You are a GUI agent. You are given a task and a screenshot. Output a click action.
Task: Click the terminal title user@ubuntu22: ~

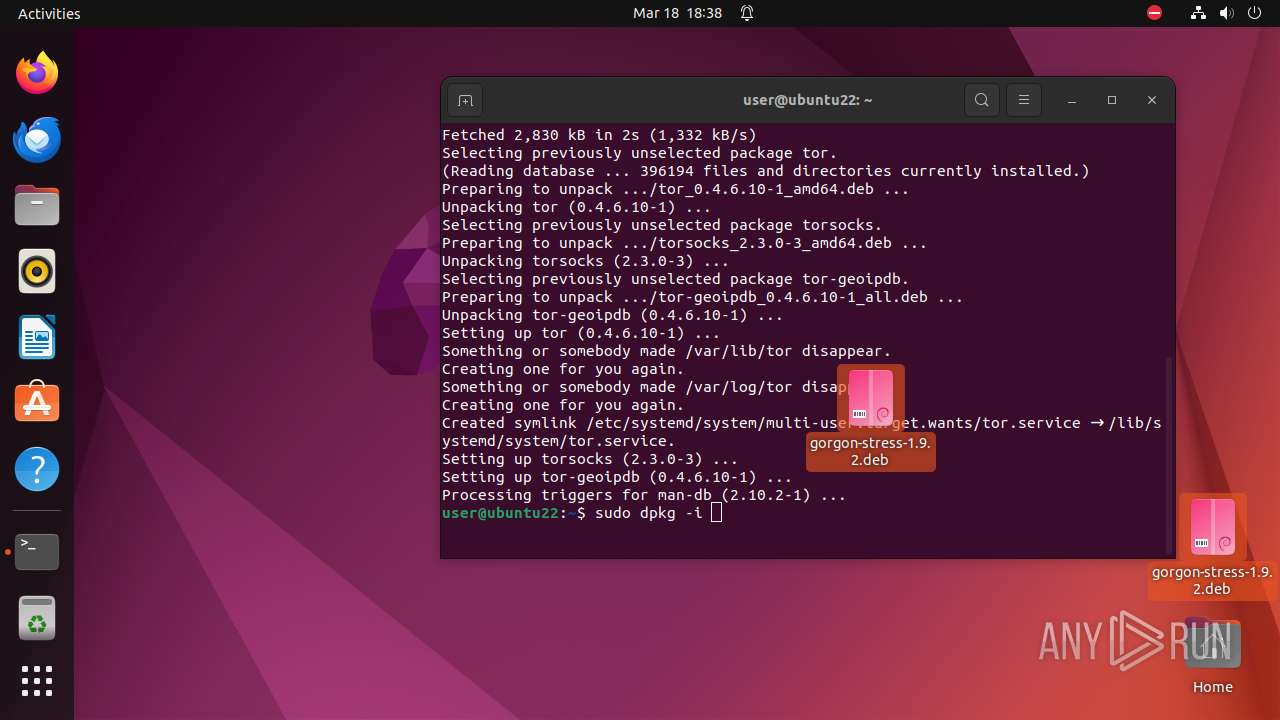pos(808,100)
